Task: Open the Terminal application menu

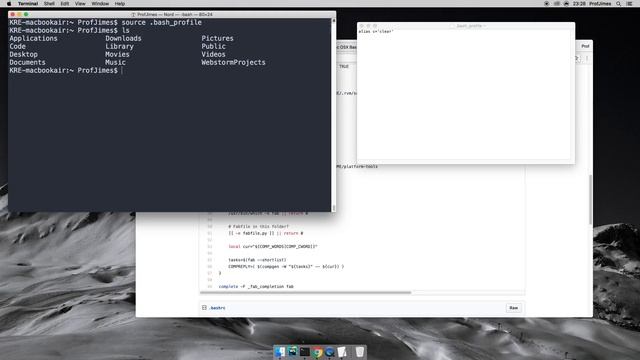Action: tap(28, 3)
